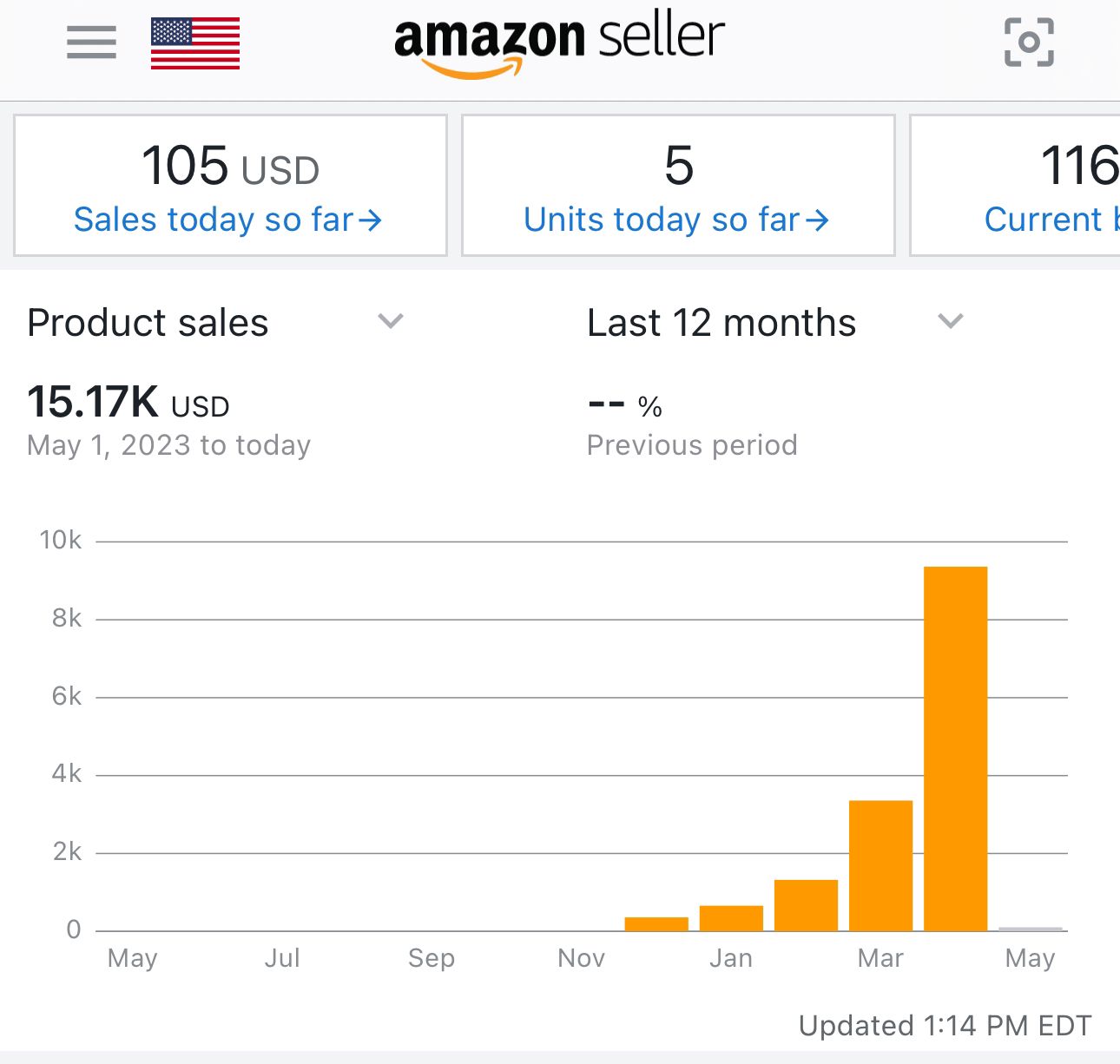Select the January sales bar
The width and height of the screenshot is (1120, 1064).
tap(731, 918)
